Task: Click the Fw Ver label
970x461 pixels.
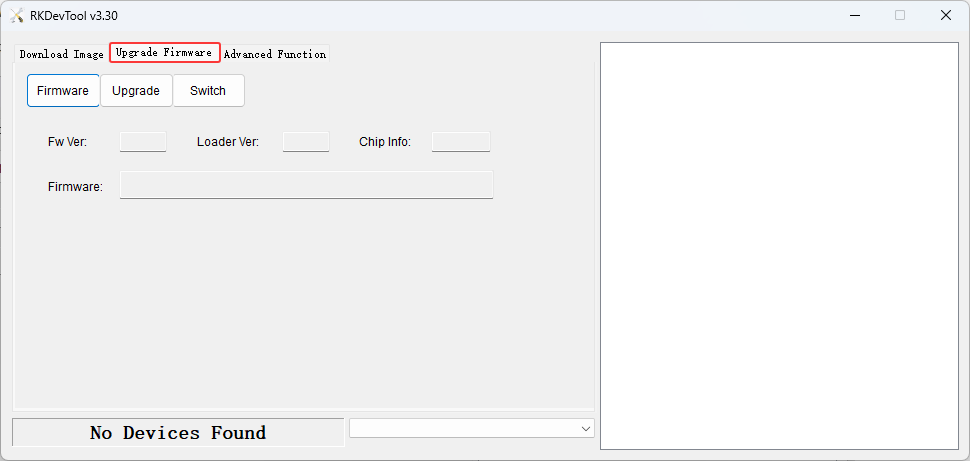Action: click(x=67, y=142)
